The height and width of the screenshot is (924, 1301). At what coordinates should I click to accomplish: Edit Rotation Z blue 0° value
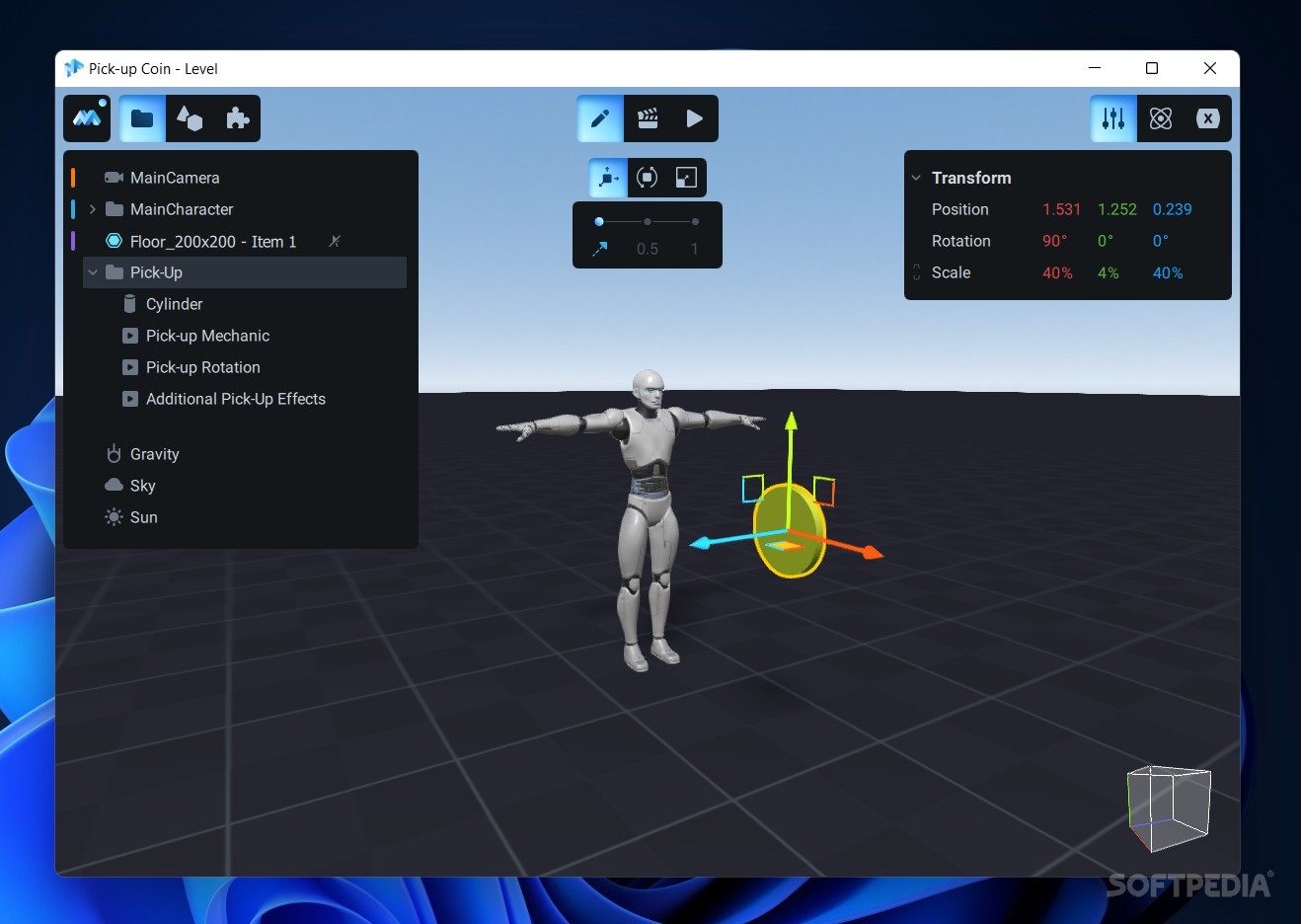pyautogui.click(x=1161, y=241)
